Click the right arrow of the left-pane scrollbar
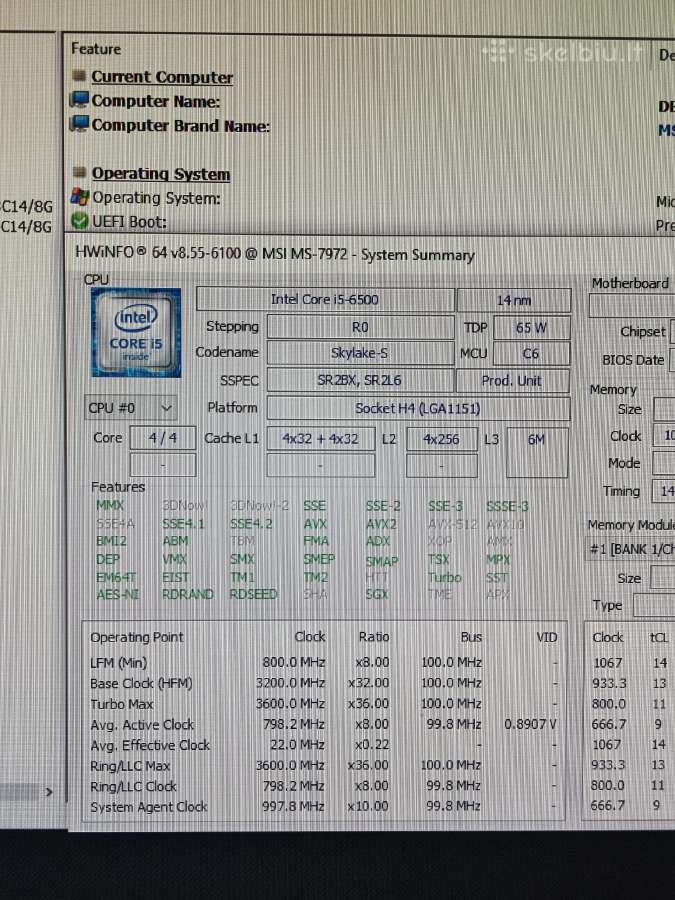Image resolution: width=675 pixels, height=900 pixels. (x=49, y=792)
